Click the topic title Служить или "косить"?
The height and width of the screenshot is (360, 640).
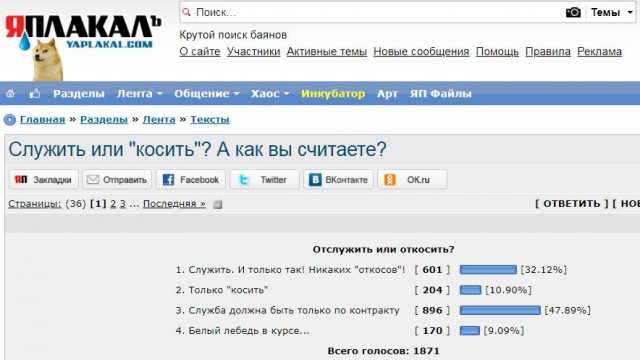pos(198,149)
